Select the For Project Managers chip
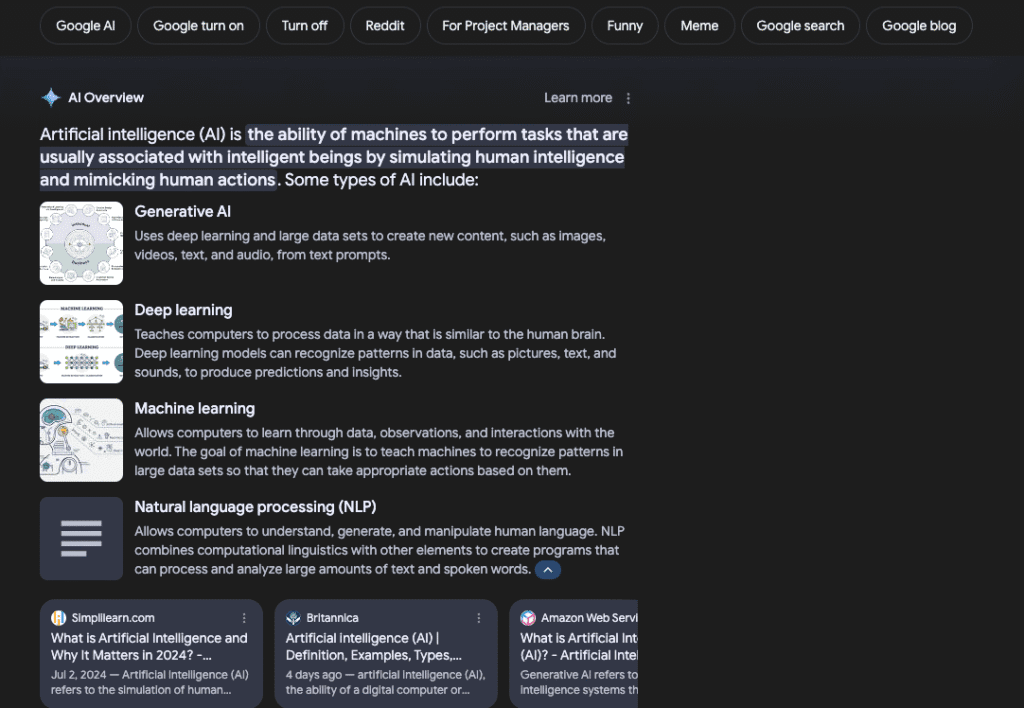This screenshot has height=708, width=1024. click(x=505, y=26)
